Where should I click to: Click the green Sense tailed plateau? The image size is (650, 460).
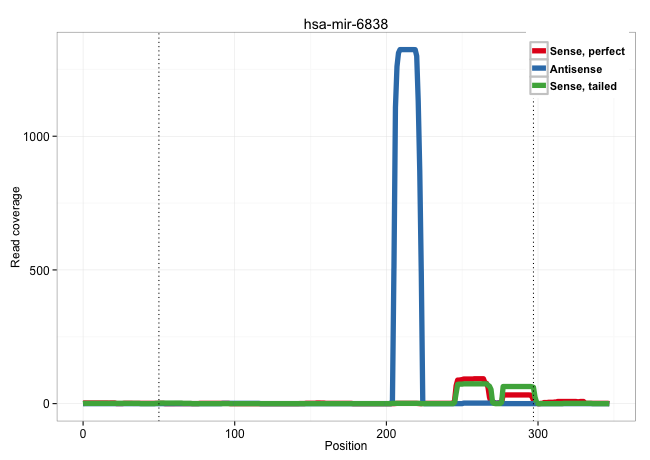point(518,387)
